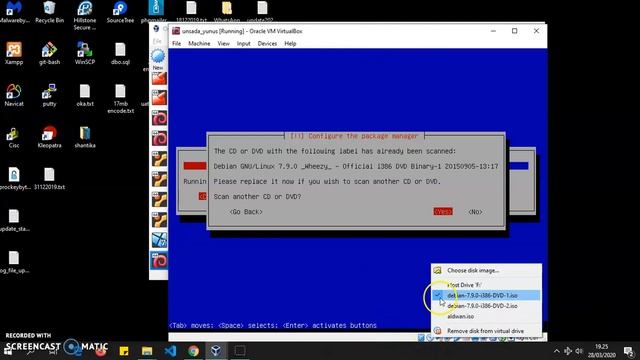Screen dimensions: 640x360
Task: Click the highlighted <Yes> button
Action: pos(443,211)
